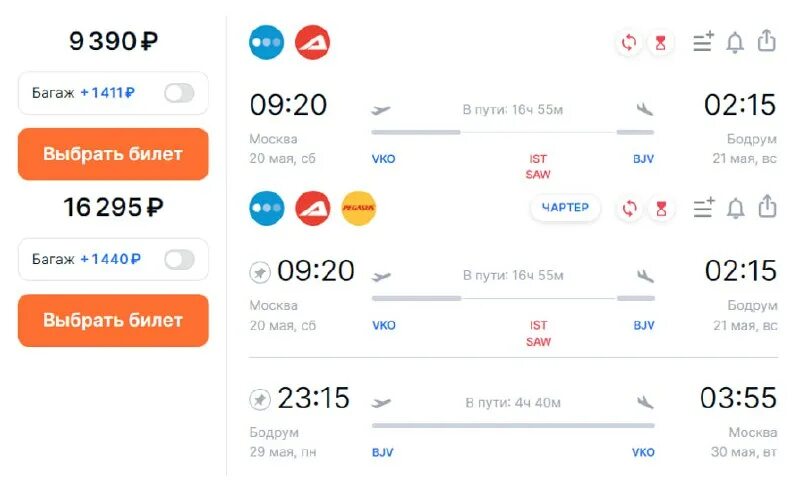
Task: Click the bell price alert on first ticket
Action: click(x=735, y=42)
